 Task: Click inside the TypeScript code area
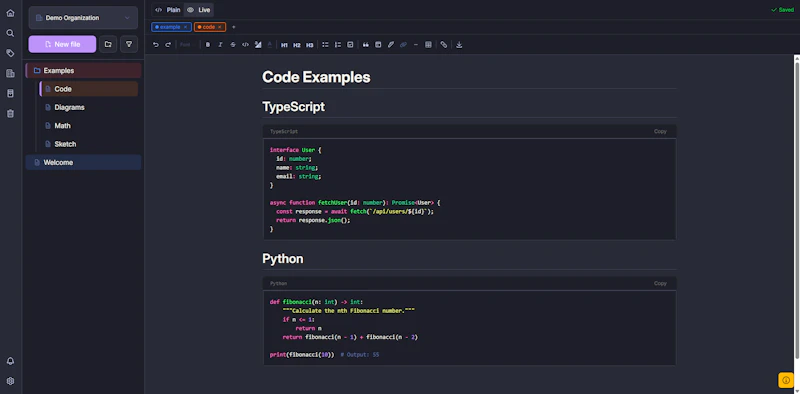(469, 189)
